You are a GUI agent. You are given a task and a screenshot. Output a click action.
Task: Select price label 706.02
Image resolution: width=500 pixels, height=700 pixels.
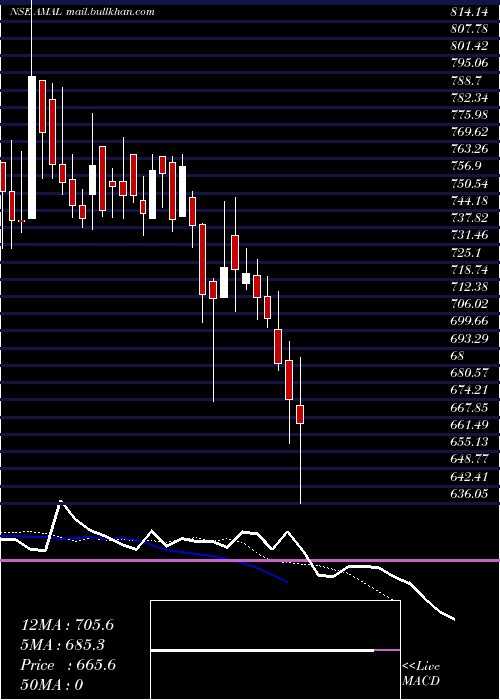(469, 304)
